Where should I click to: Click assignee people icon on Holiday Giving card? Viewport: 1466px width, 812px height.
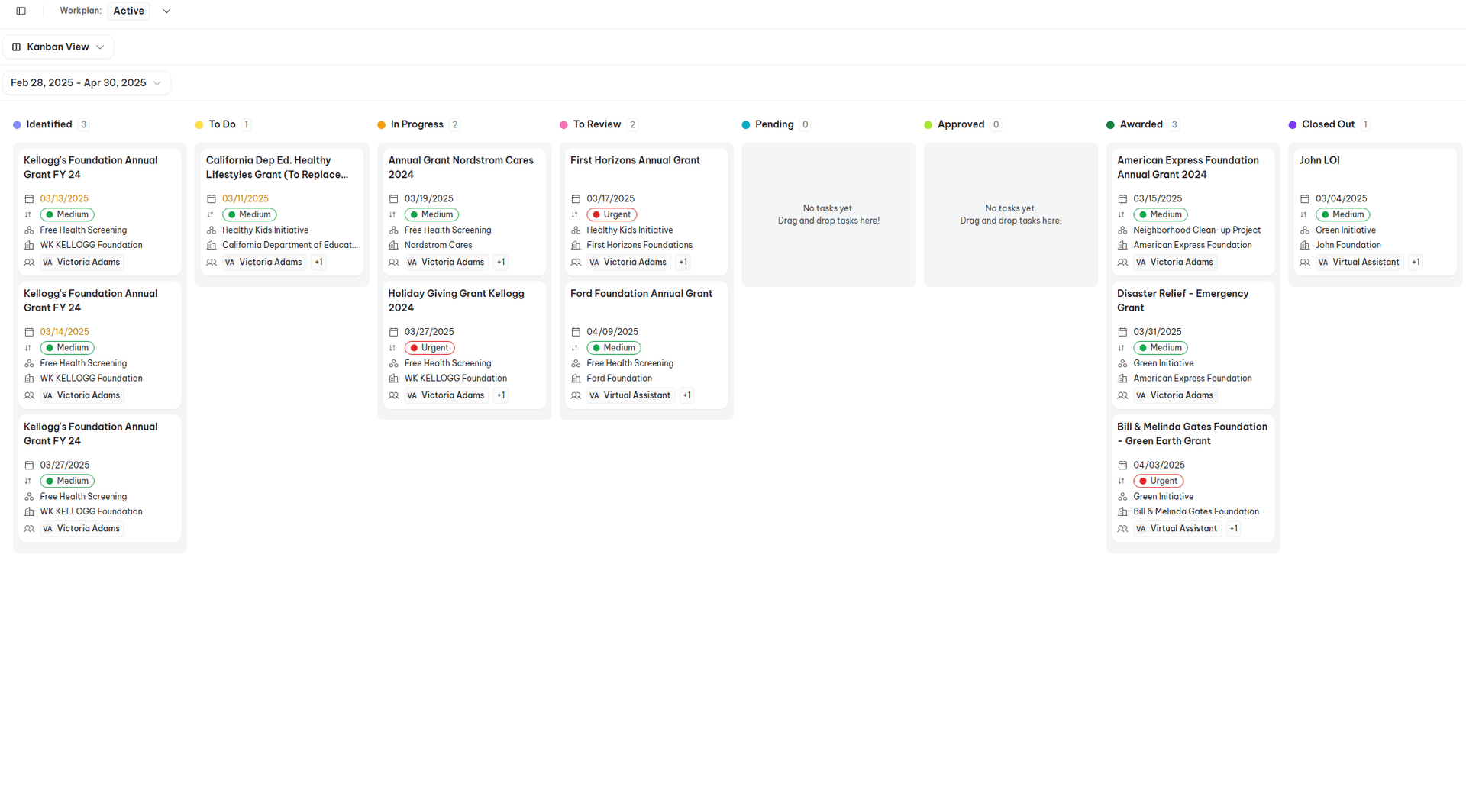(x=394, y=396)
